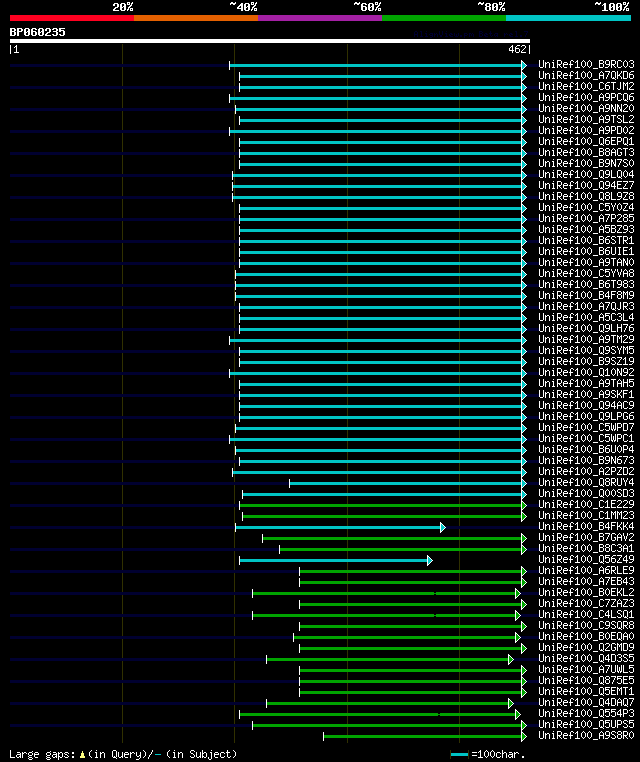Click the UniRef100_A9TM29 label
Viewport: 640px width, 762px height.
pos(586,340)
